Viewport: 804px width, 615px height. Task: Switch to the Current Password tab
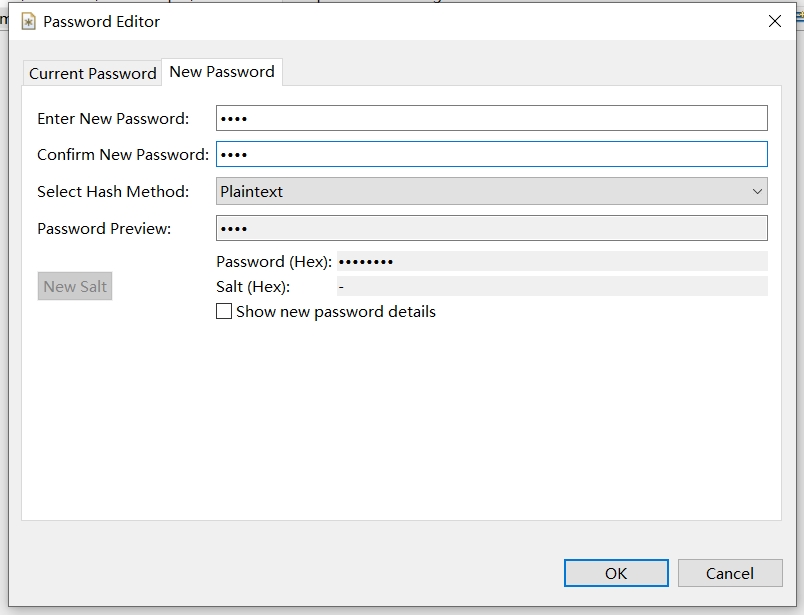tap(92, 73)
